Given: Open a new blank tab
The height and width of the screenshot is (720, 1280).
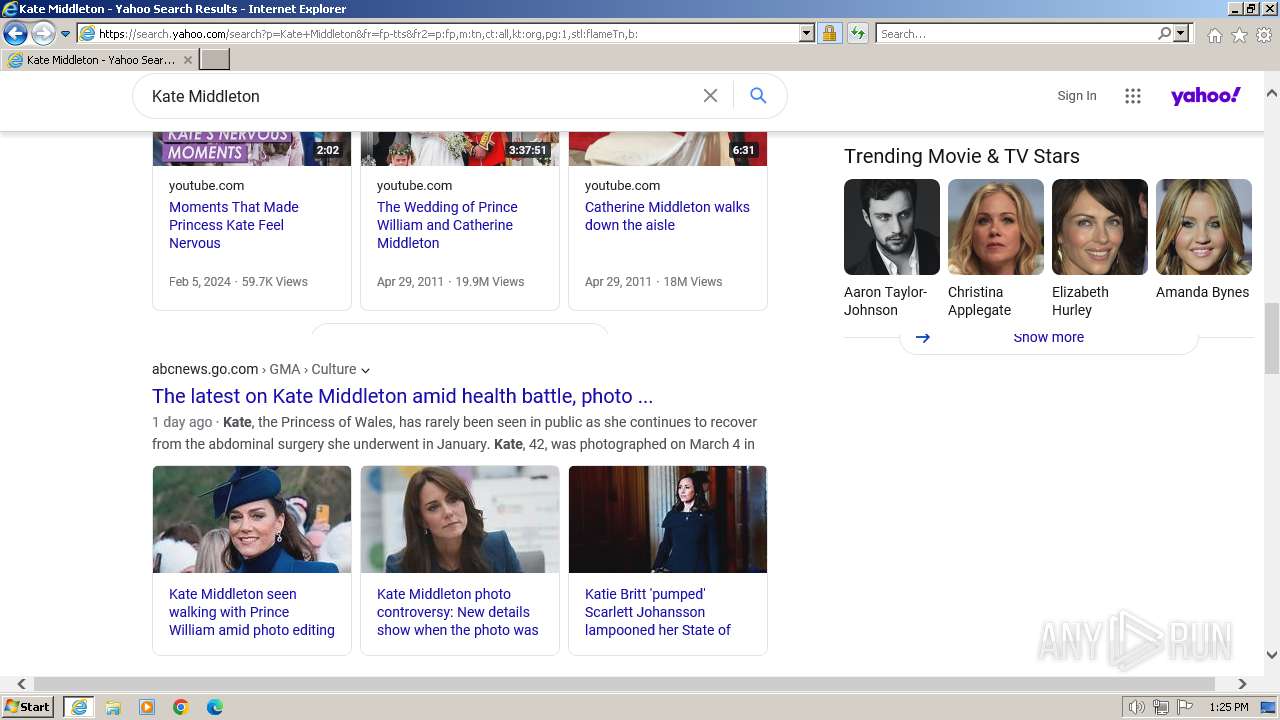Looking at the screenshot, I should (215, 60).
